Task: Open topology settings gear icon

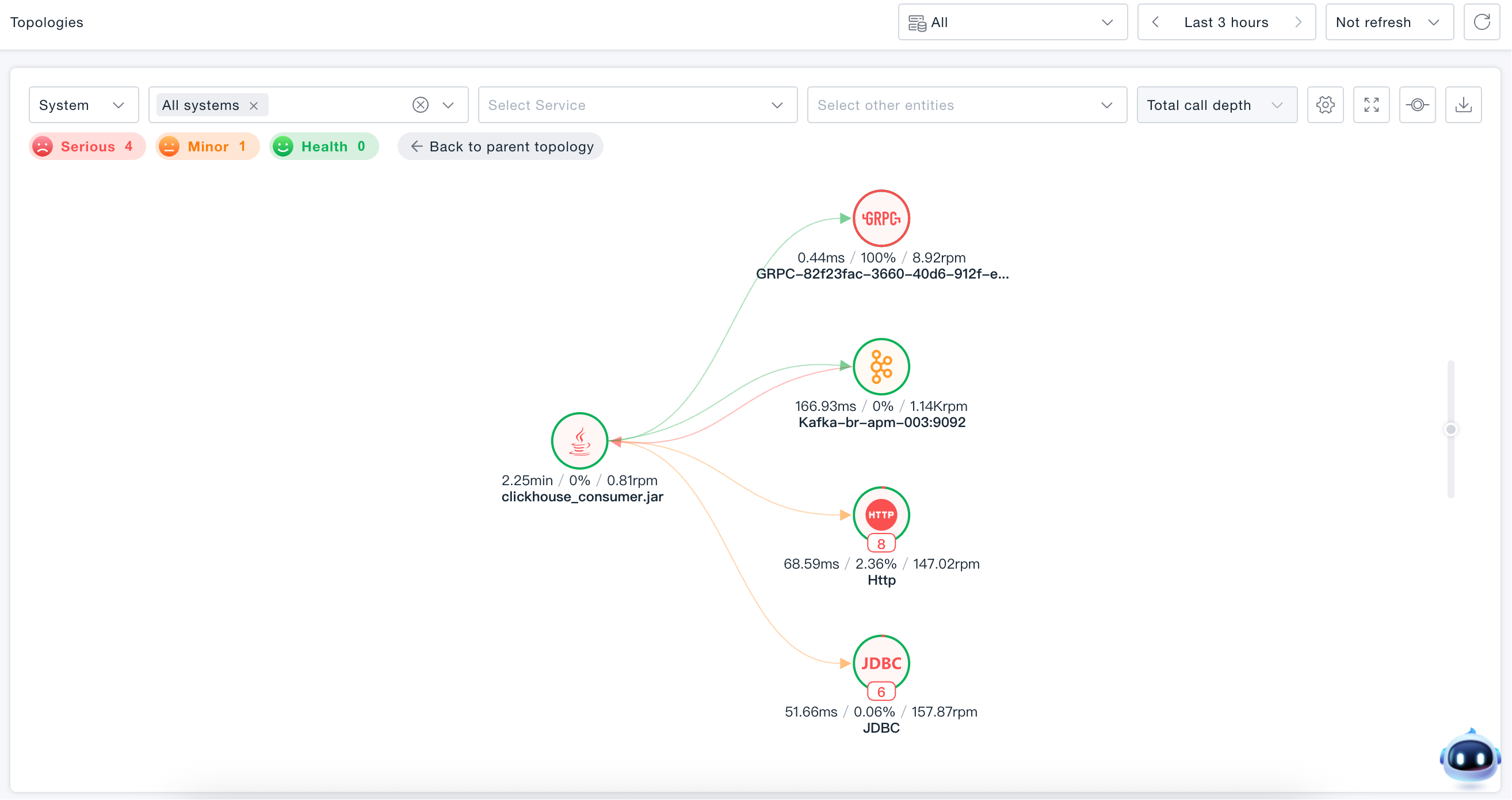Action: pos(1326,105)
